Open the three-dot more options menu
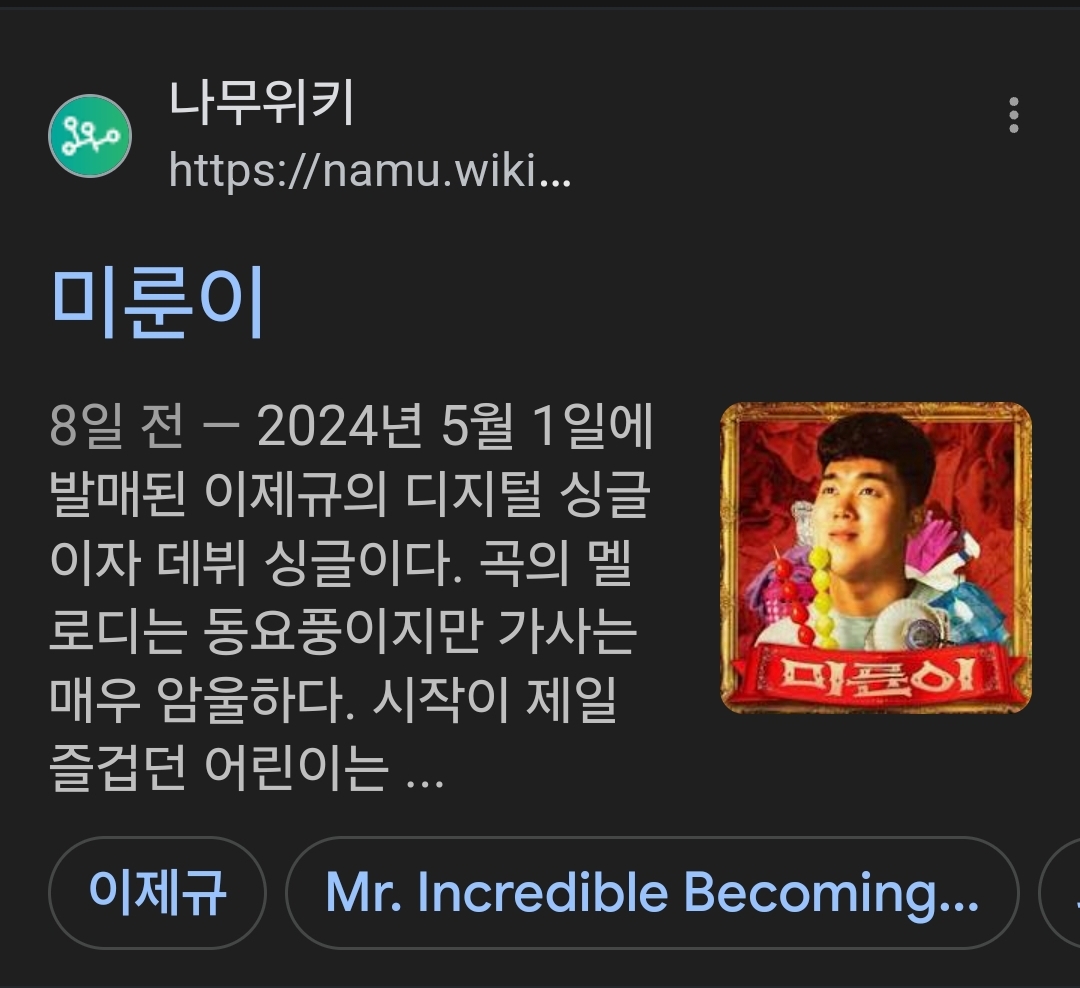 (1013, 115)
